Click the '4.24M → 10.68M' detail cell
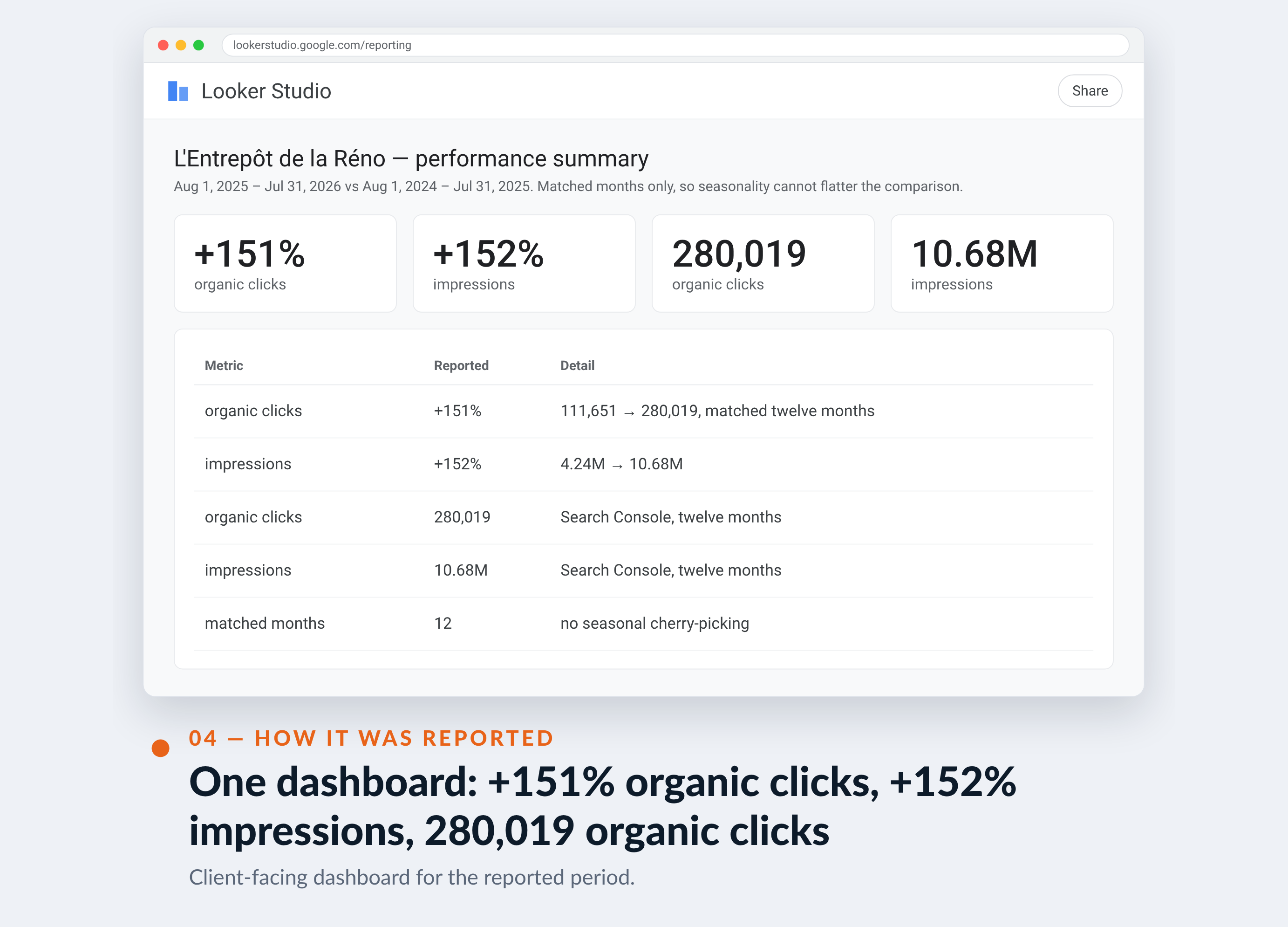Image resolution: width=1288 pixels, height=927 pixels. point(621,464)
